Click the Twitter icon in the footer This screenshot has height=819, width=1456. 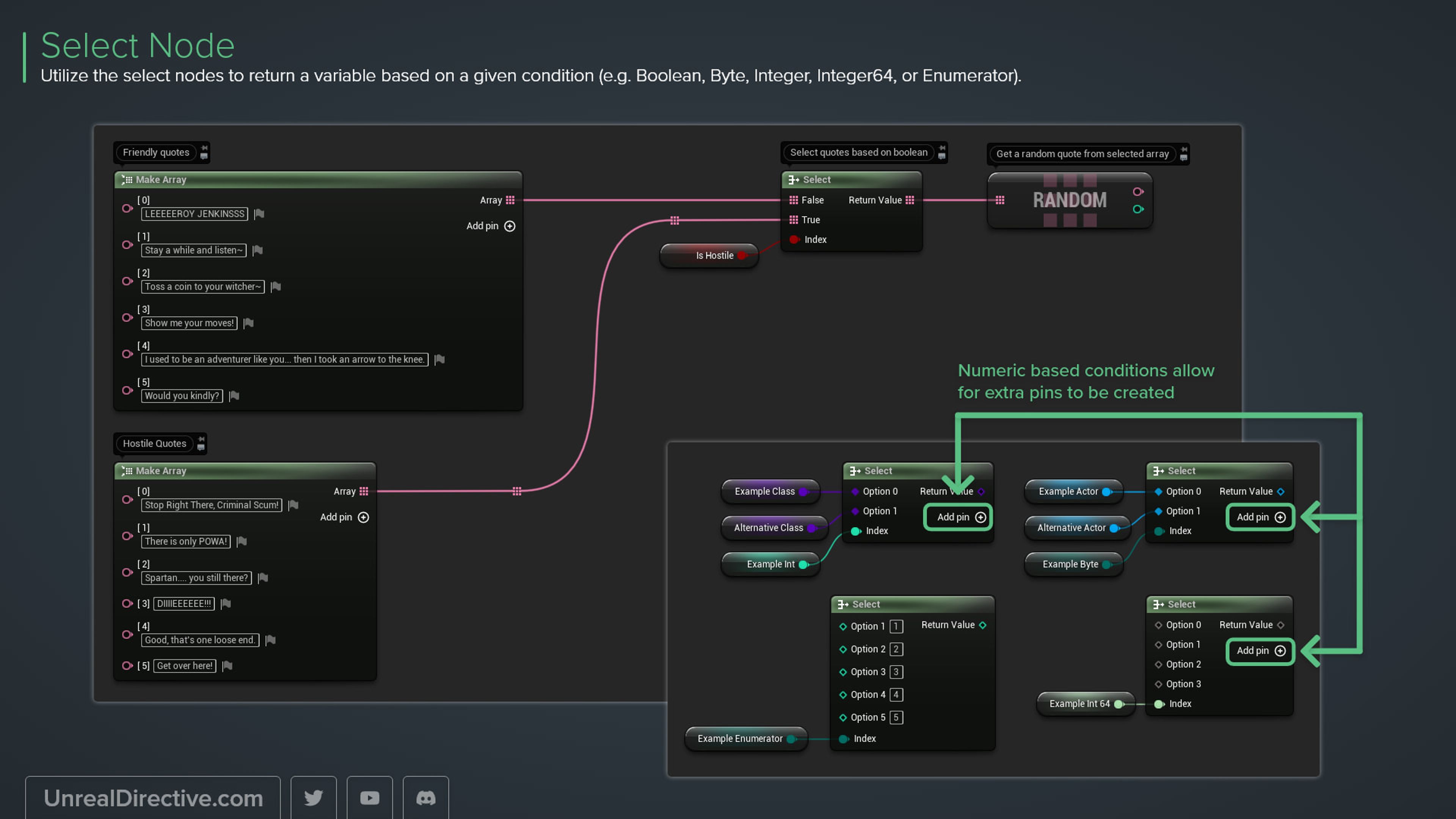(x=314, y=797)
